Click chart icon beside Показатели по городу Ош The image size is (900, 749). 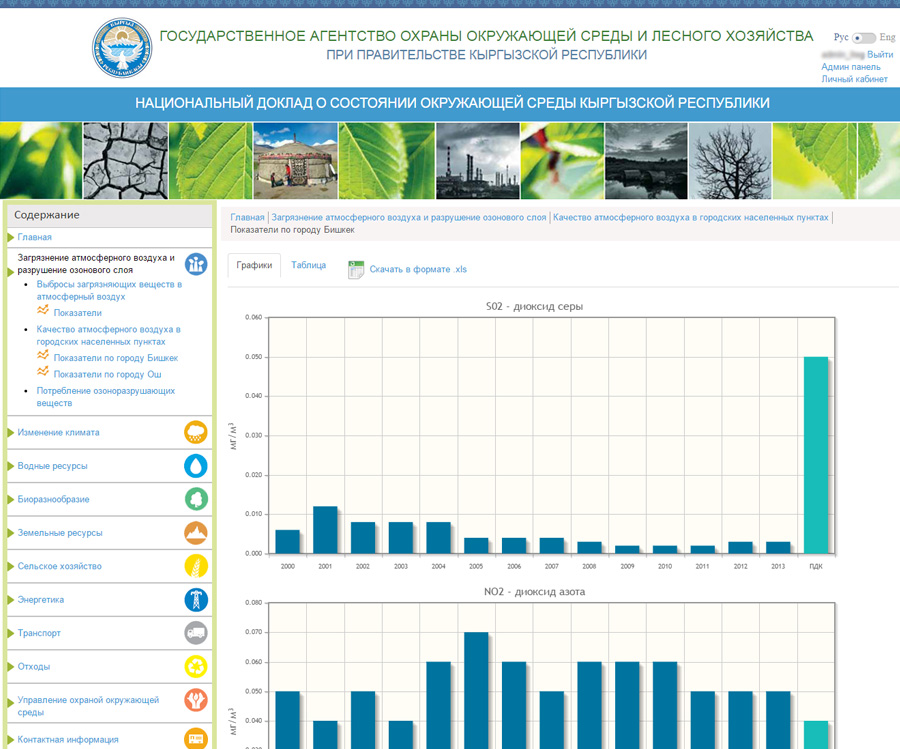(43, 372)
